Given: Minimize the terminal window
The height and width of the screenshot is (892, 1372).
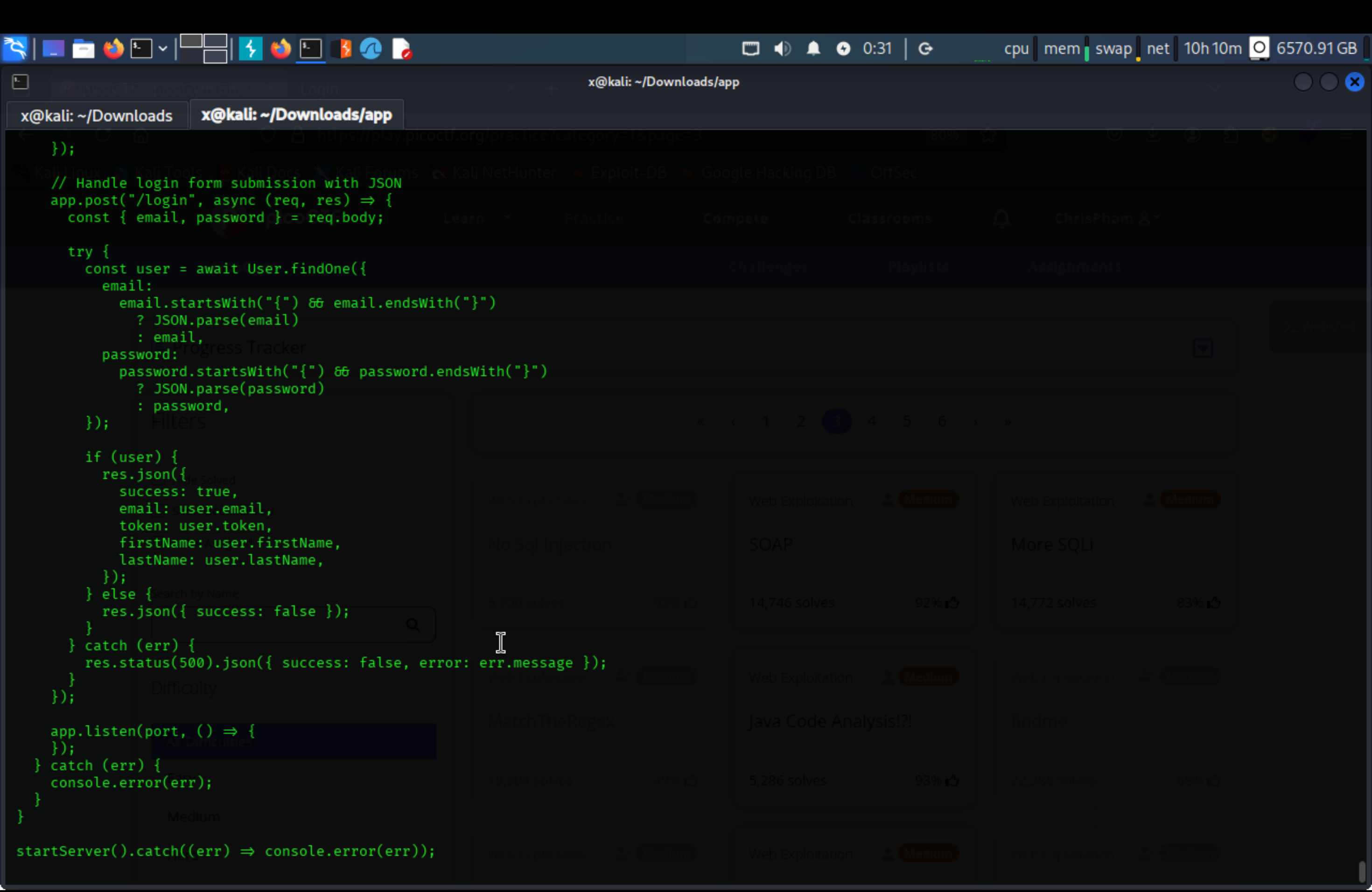Looking at the screenshot, I should click(x=1303, y=82).
